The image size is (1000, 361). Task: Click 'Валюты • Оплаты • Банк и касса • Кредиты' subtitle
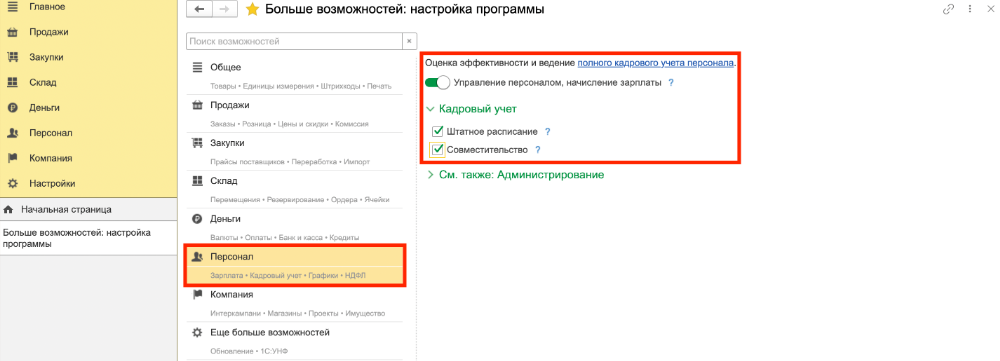(x=284, y=237)
